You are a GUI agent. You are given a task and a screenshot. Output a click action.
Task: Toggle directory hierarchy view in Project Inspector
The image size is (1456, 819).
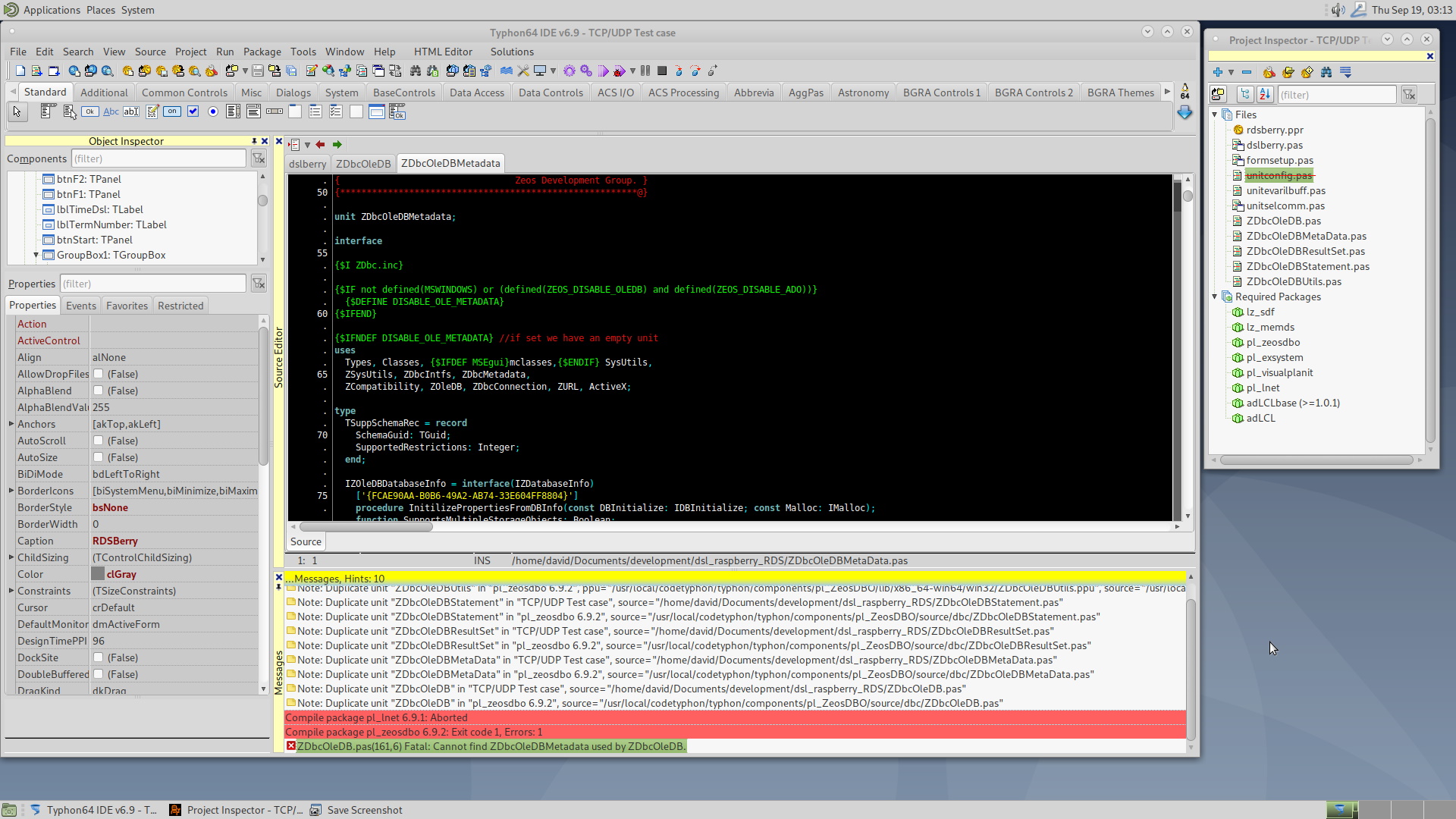point(1245,95)
